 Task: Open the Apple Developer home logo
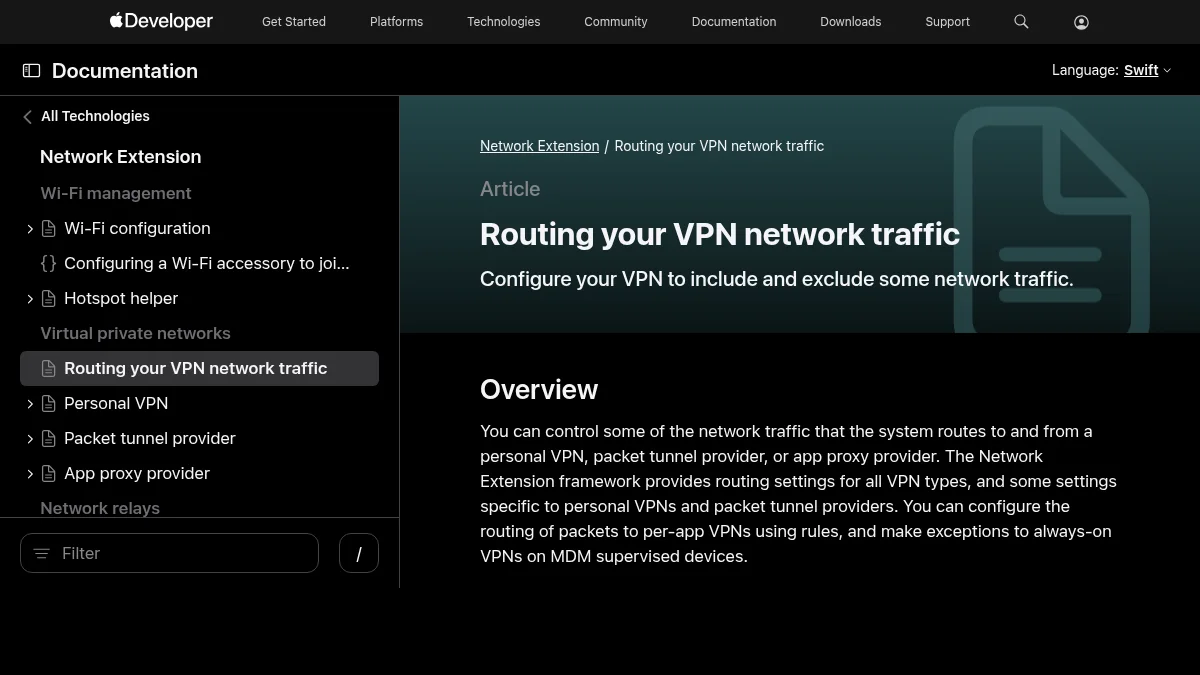(x=161, y=21)
